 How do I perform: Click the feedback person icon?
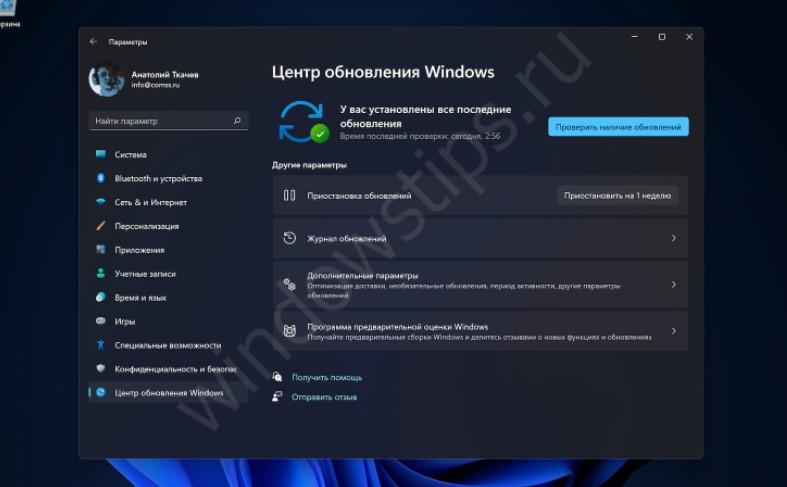click(x=277, y=397)
